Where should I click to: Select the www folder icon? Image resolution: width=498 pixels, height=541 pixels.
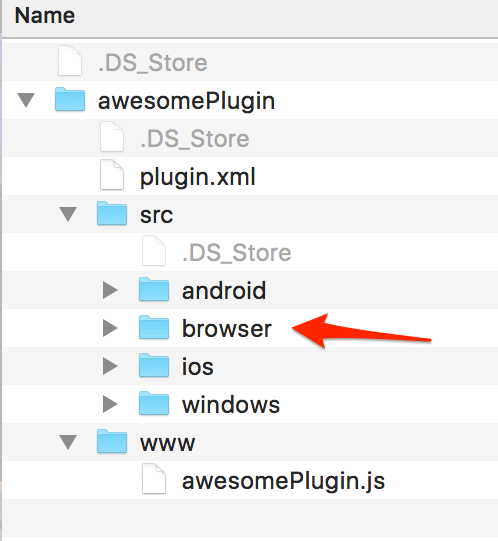coord(112,441)
